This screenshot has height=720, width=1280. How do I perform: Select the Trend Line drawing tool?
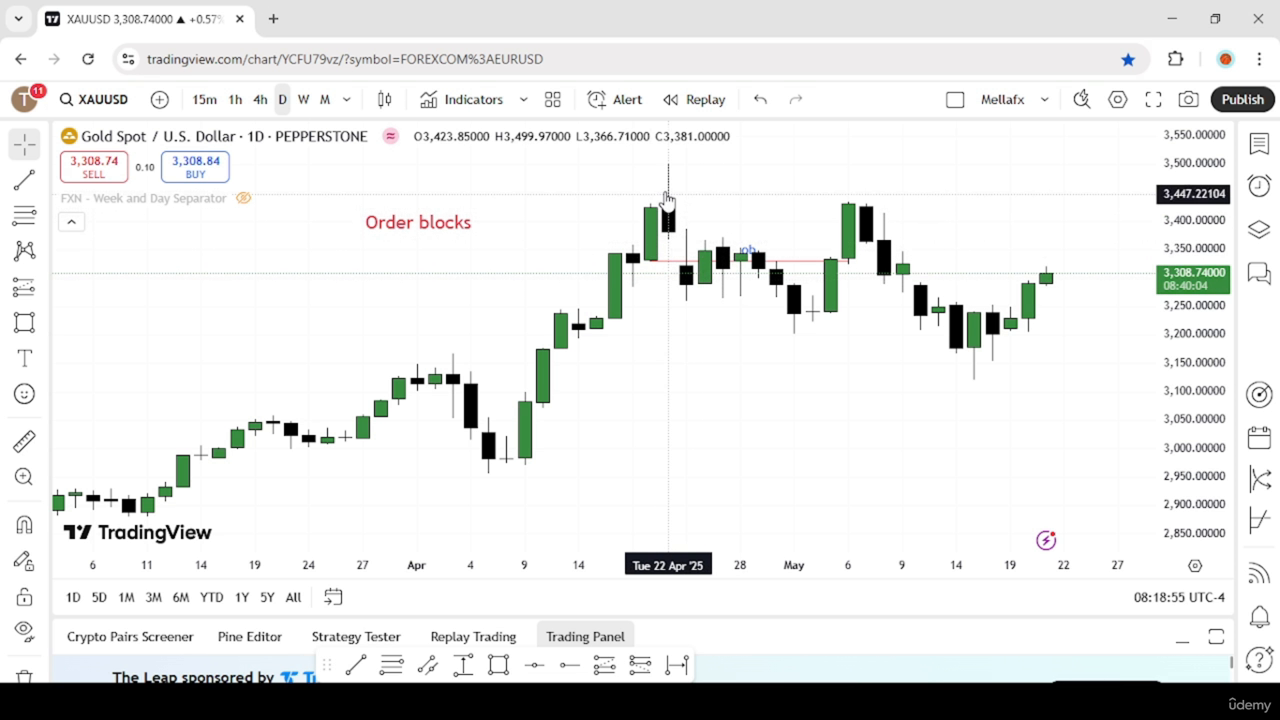[x=24, y=180]
